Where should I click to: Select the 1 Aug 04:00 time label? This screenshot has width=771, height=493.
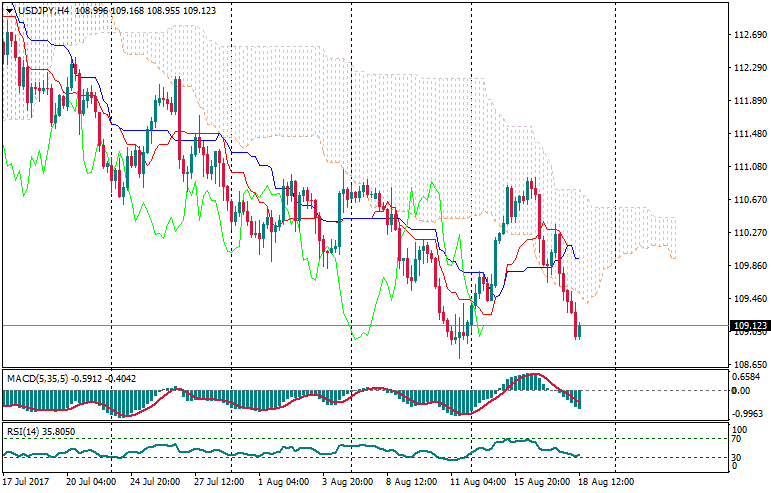(x=284, y=481)
